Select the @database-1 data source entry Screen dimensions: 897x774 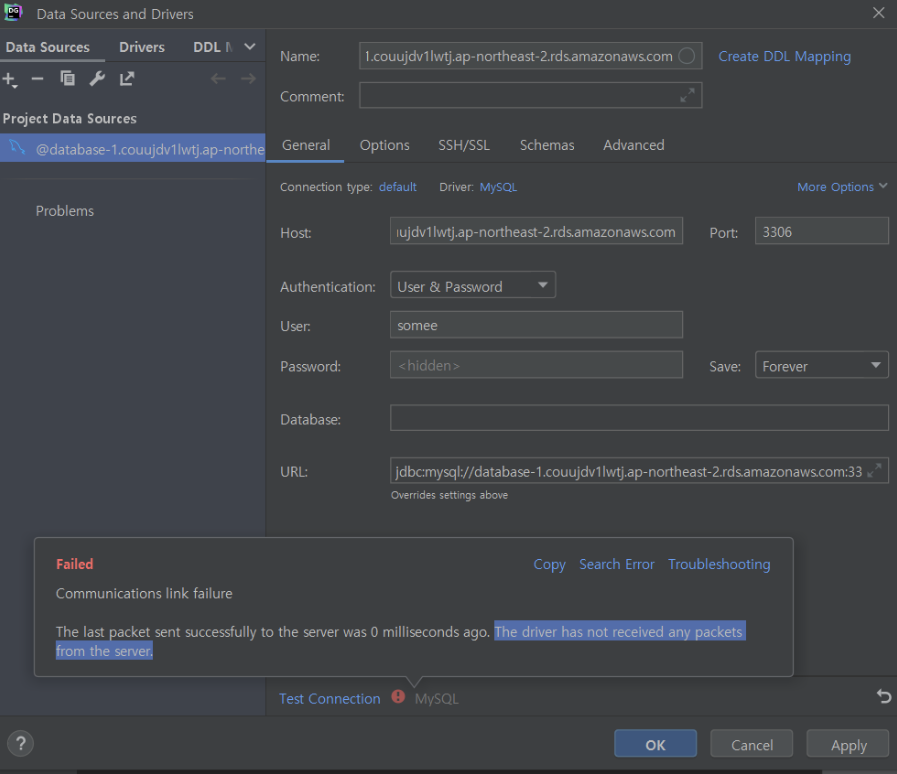(x=133, y=149)
